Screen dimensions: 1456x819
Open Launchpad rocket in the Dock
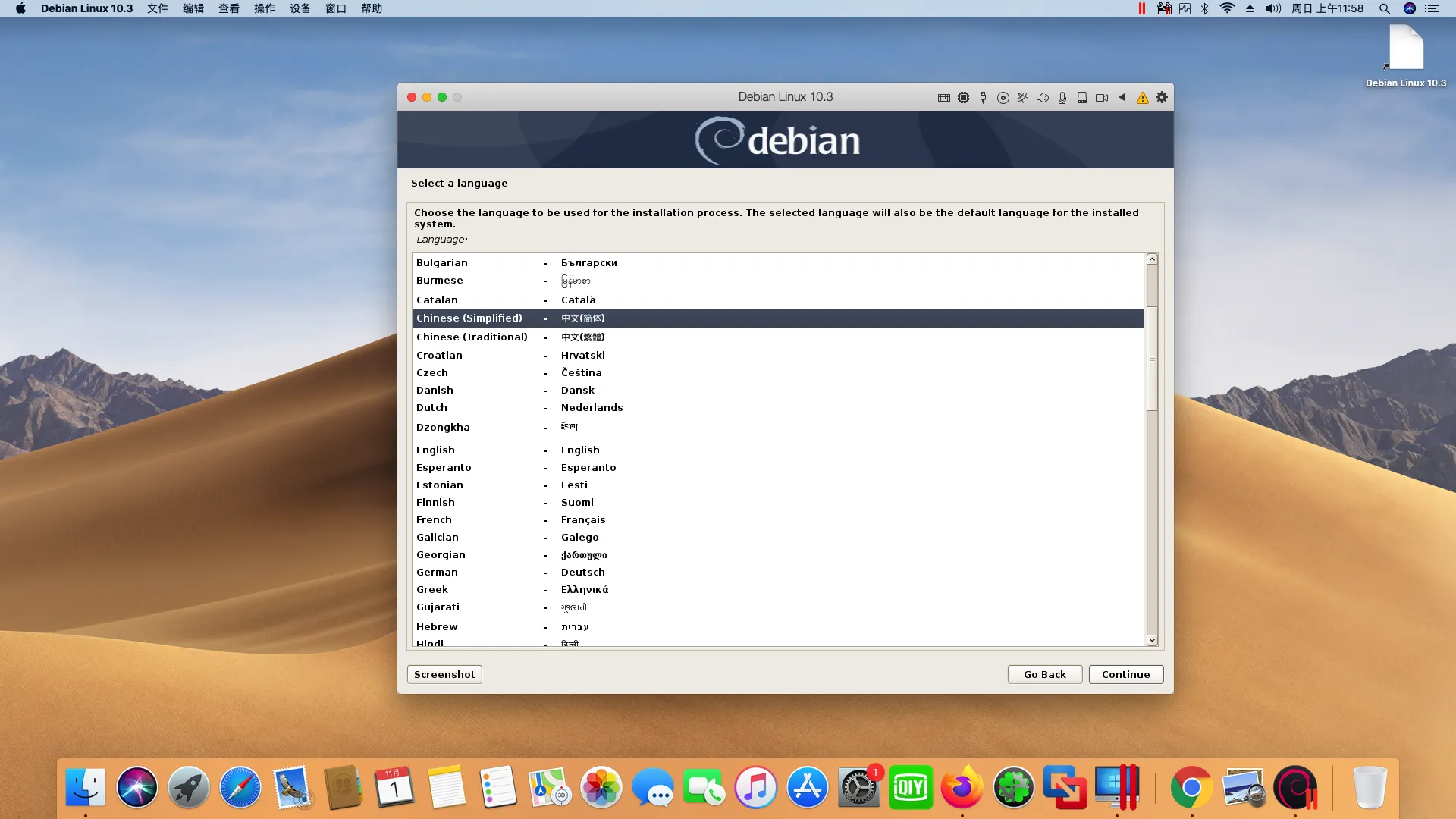[x=189, y=788]
